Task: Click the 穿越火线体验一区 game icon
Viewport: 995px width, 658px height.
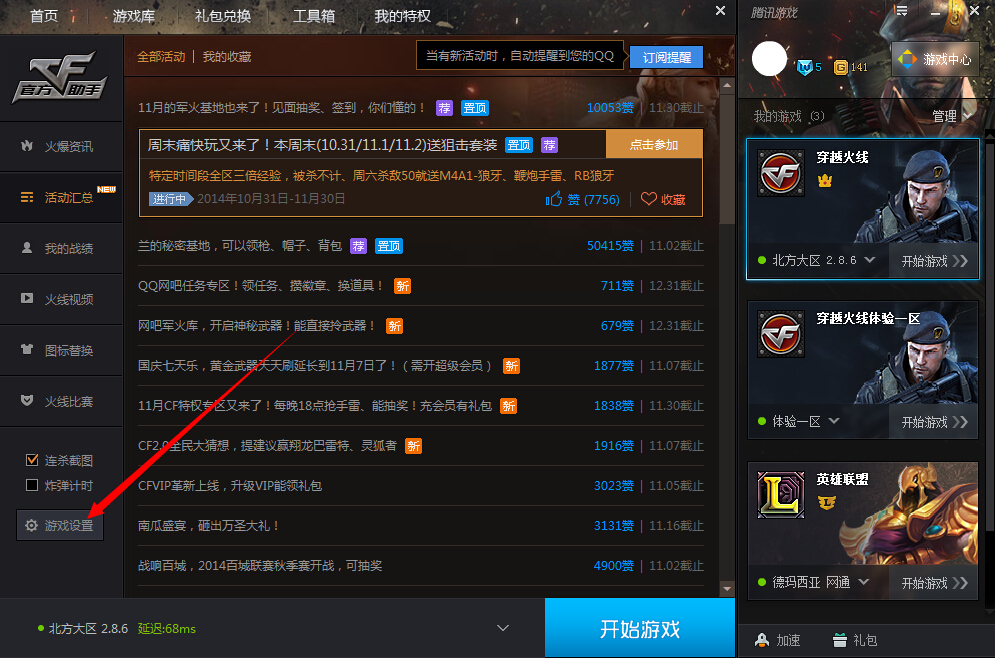Action: (x=781, y=334)
